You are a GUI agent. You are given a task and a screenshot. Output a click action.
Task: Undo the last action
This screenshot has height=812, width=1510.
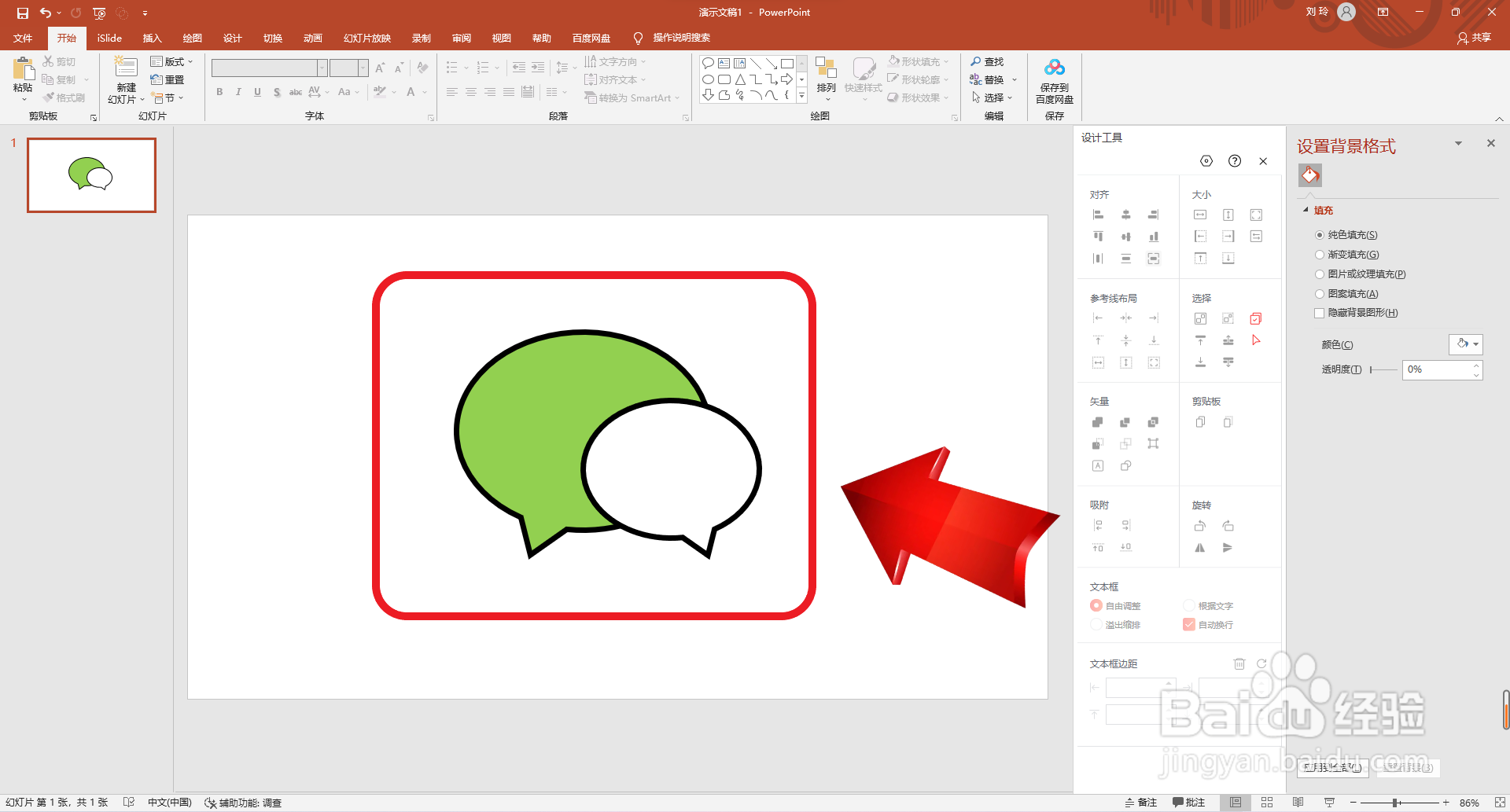click(46, 13)
